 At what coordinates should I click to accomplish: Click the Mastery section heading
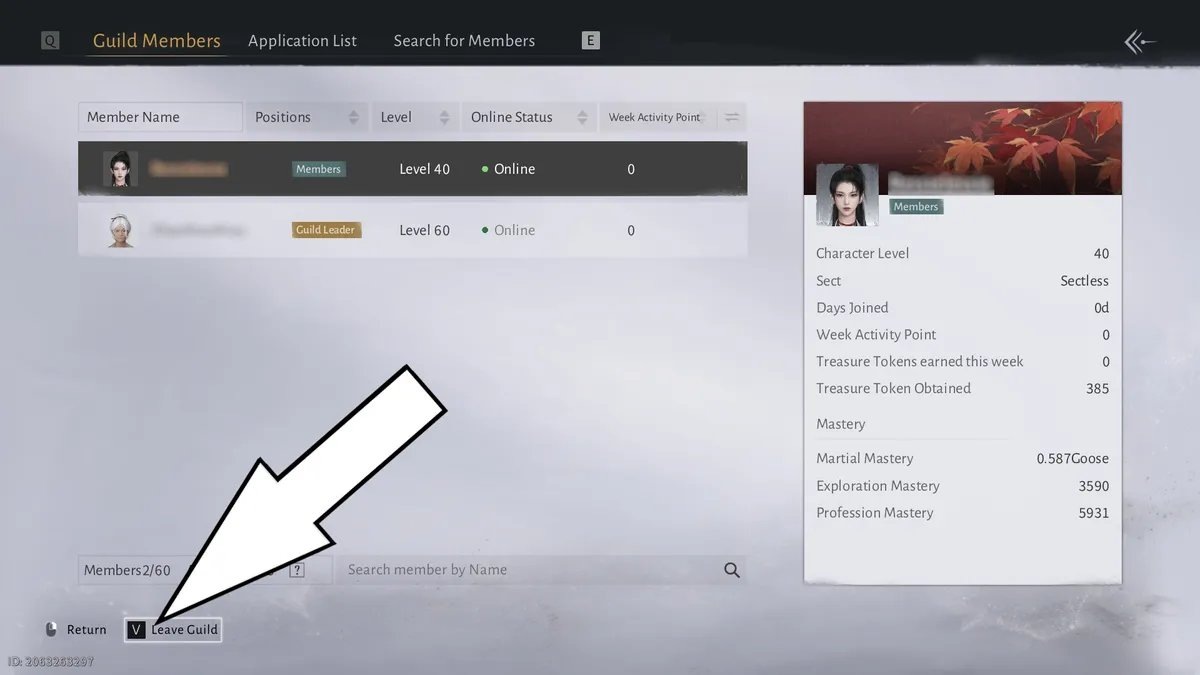[840, 424]
